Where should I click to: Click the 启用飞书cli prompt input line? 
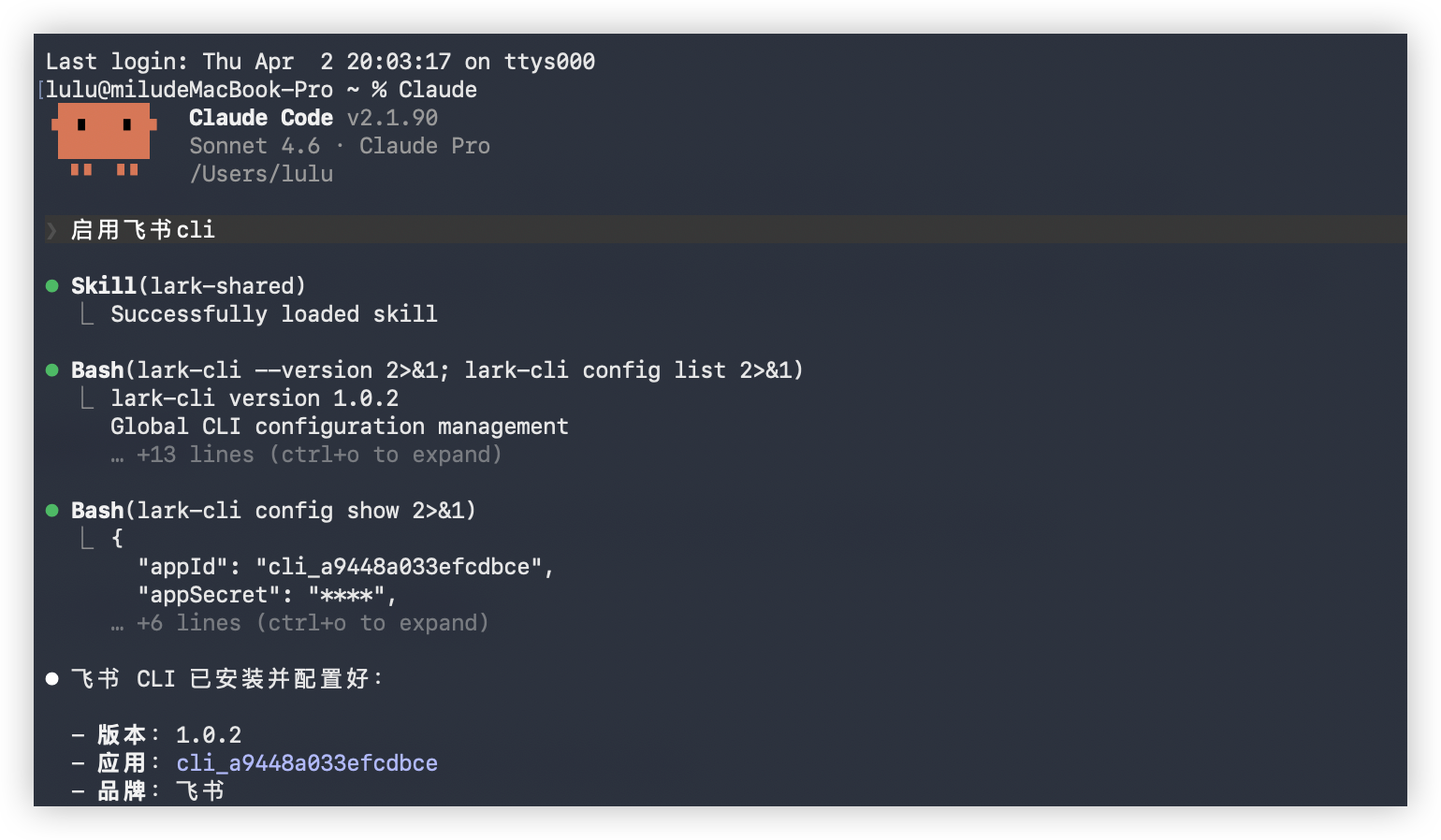point(143,230)
